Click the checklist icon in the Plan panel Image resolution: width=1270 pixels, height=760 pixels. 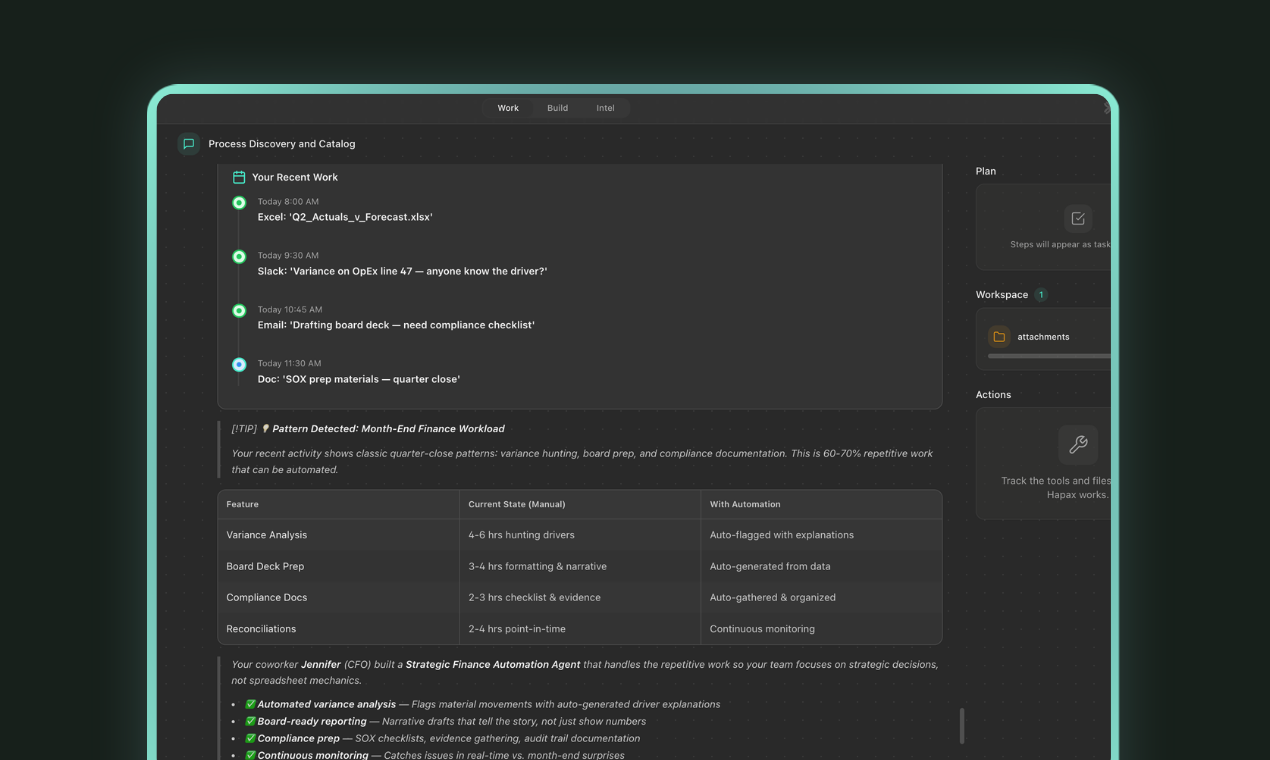(x=1078, y=219)
